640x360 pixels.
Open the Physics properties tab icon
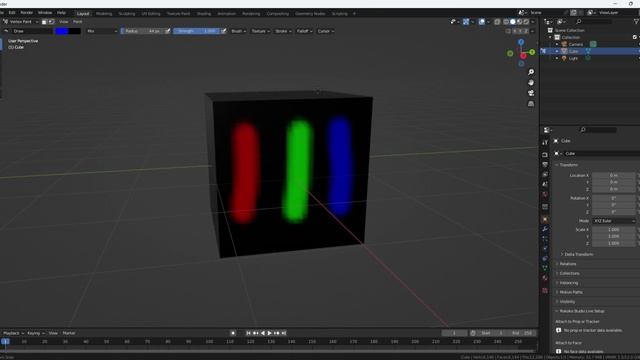(545, 249)
